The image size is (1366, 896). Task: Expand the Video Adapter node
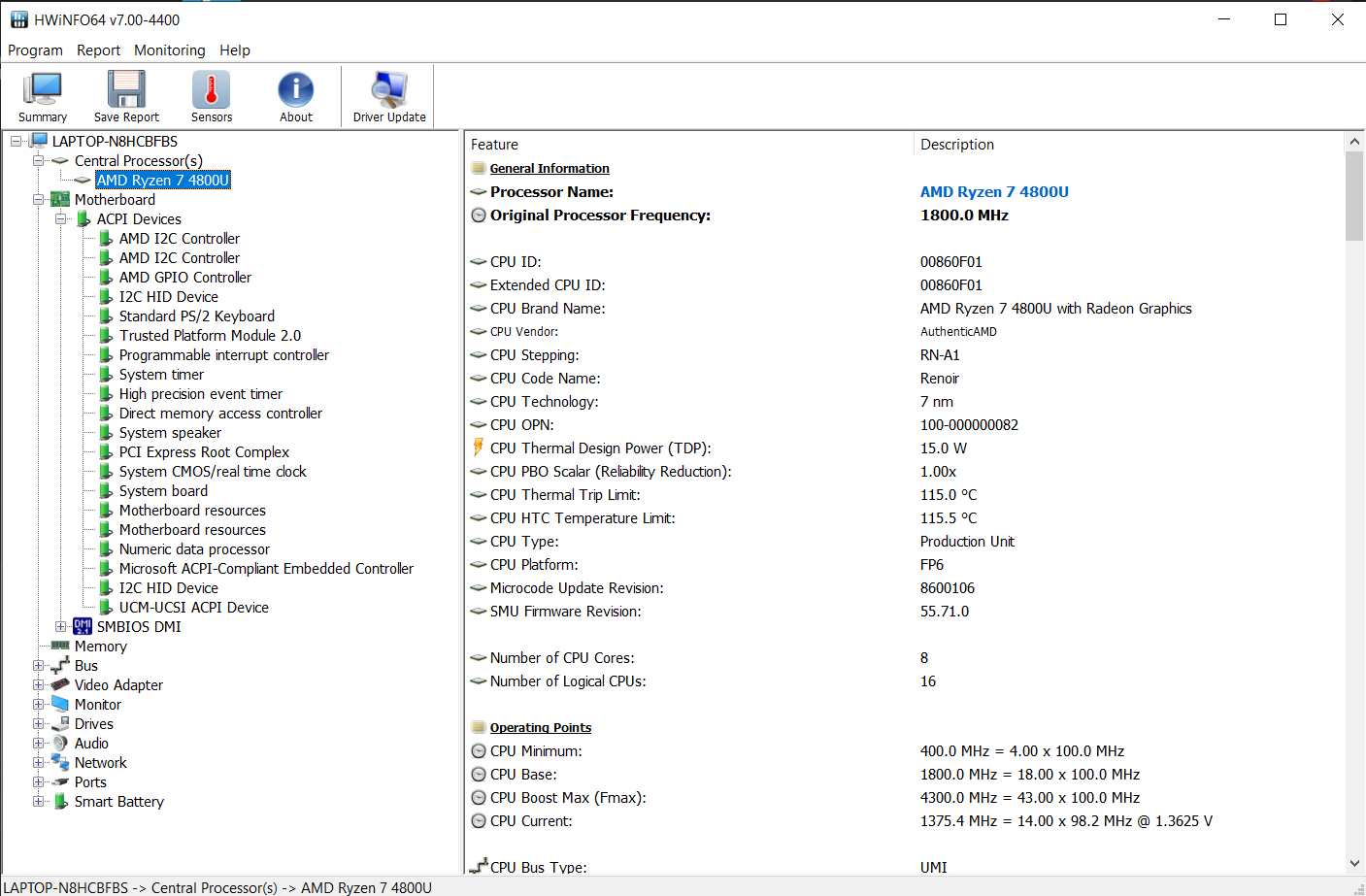(38, 685)
